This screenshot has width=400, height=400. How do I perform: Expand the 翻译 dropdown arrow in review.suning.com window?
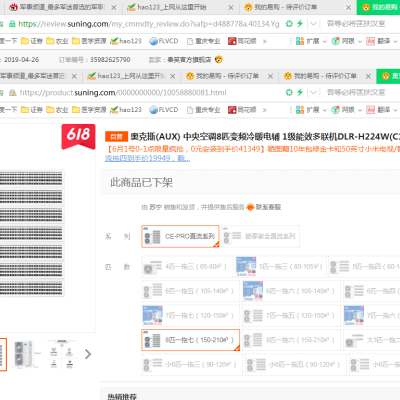(395, 42)
